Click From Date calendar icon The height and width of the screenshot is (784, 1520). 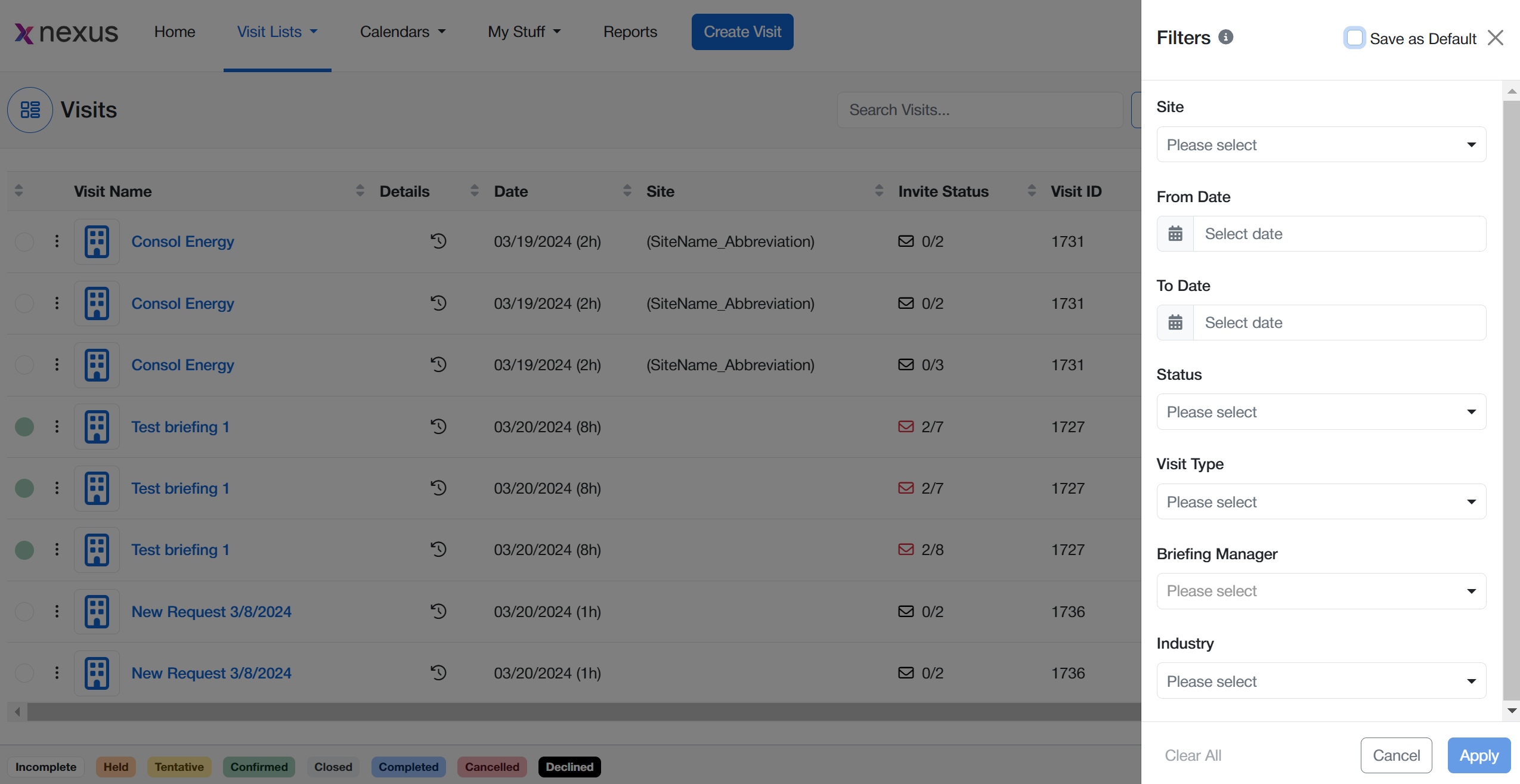(x=1175, y=234)
